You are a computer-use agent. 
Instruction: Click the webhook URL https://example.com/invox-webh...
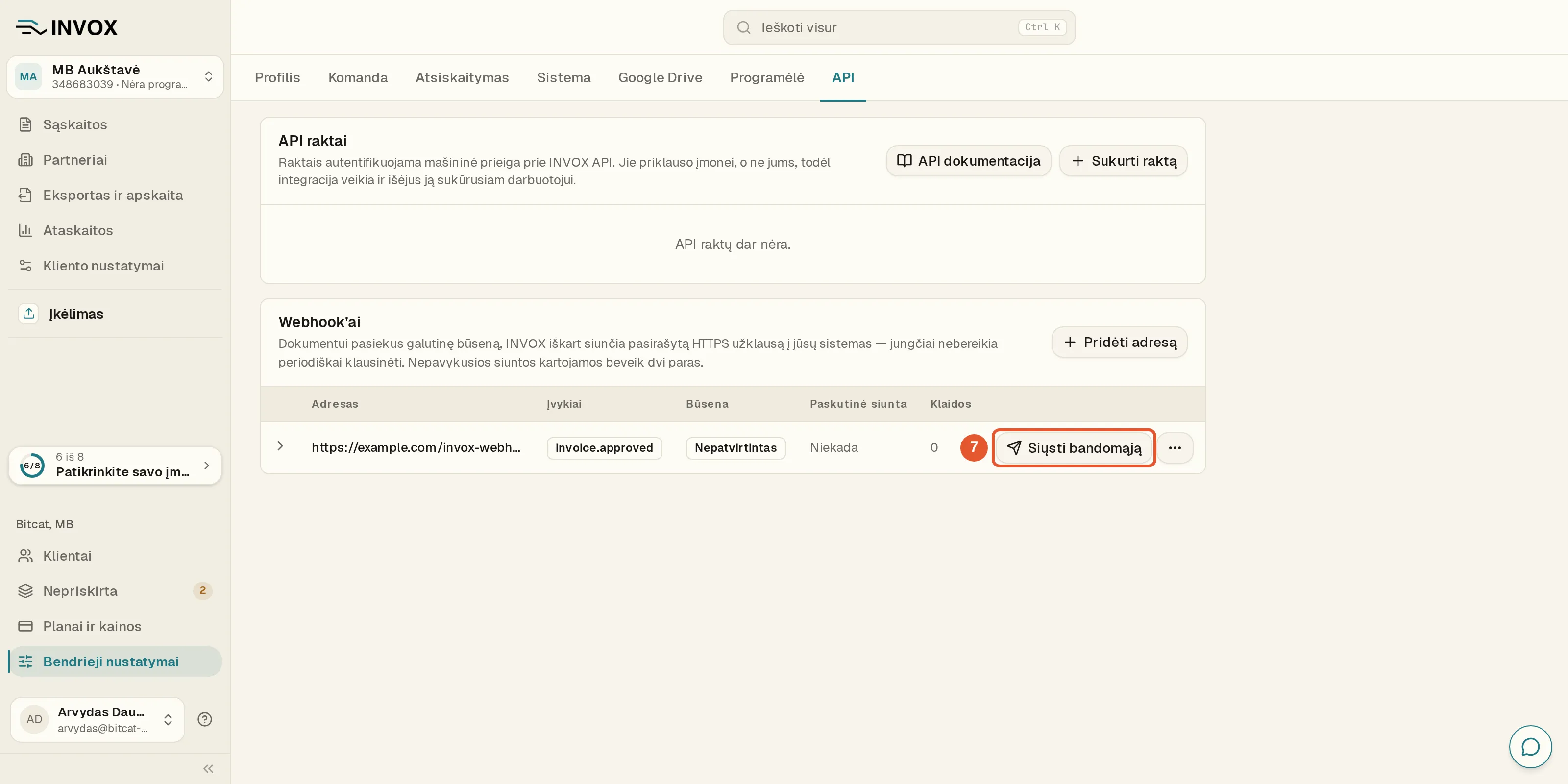pyautogui.click(x=416, y=447)
